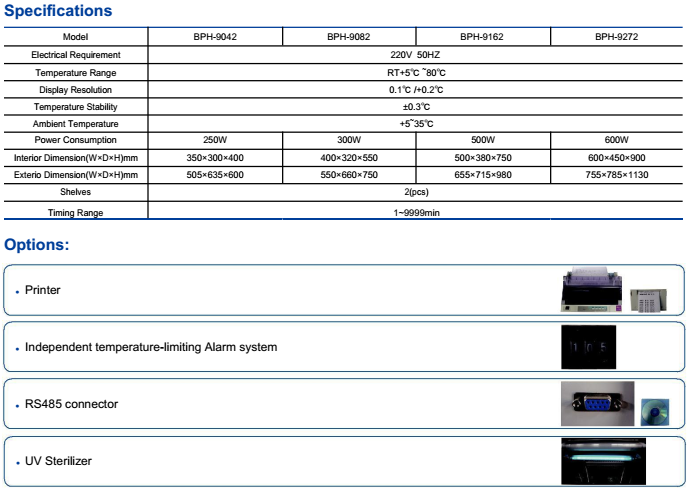Click the ±0.3℃ value
690x494 pixels.
tap(416, 107)
